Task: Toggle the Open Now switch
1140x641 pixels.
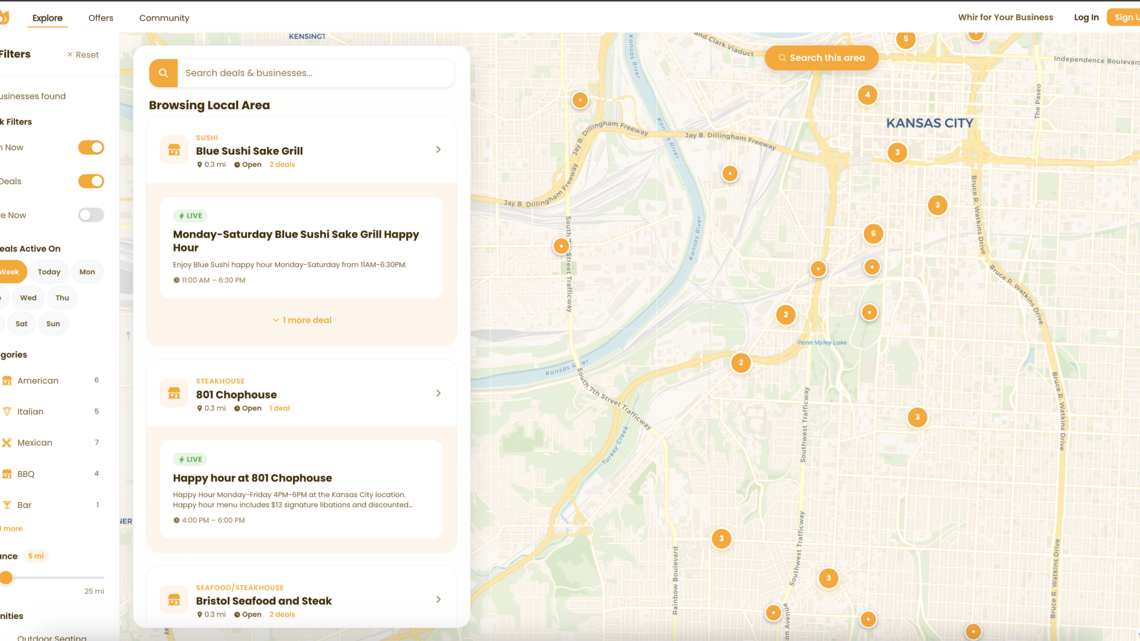Action: tap(91, 148)
